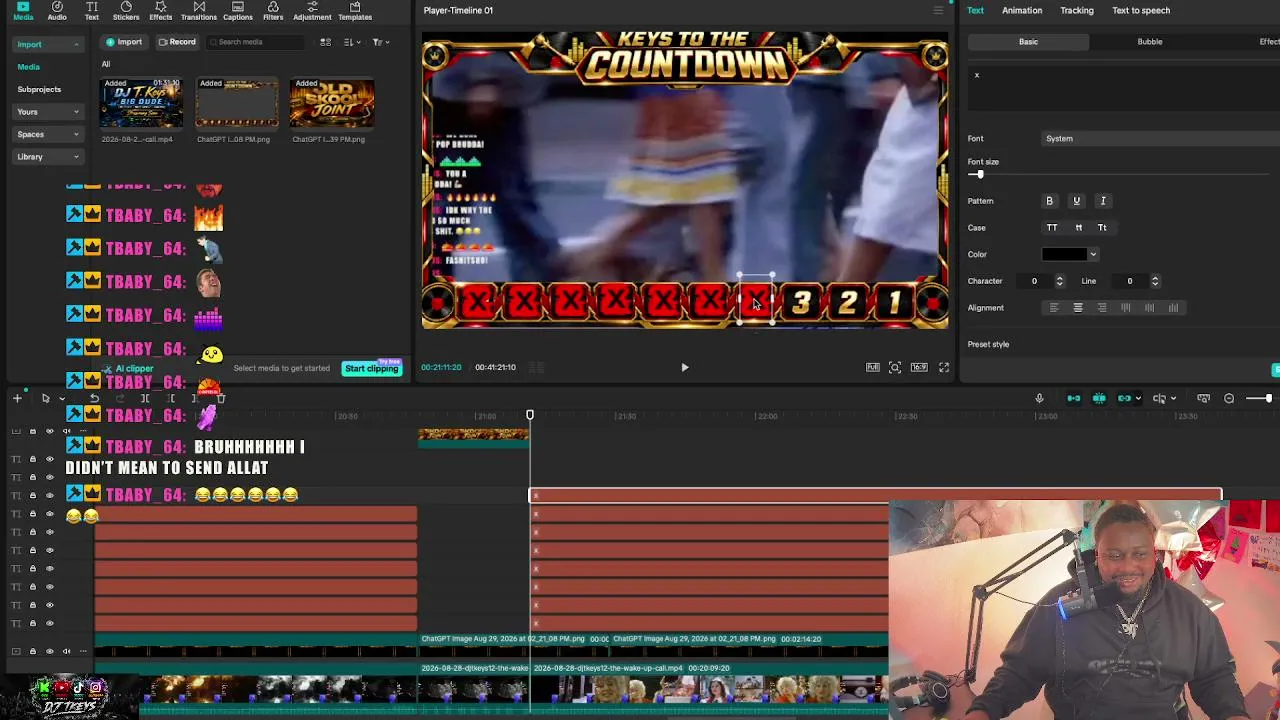Open the player 16:9 ratio icon

pyautogui.click(x=918, y=367)
